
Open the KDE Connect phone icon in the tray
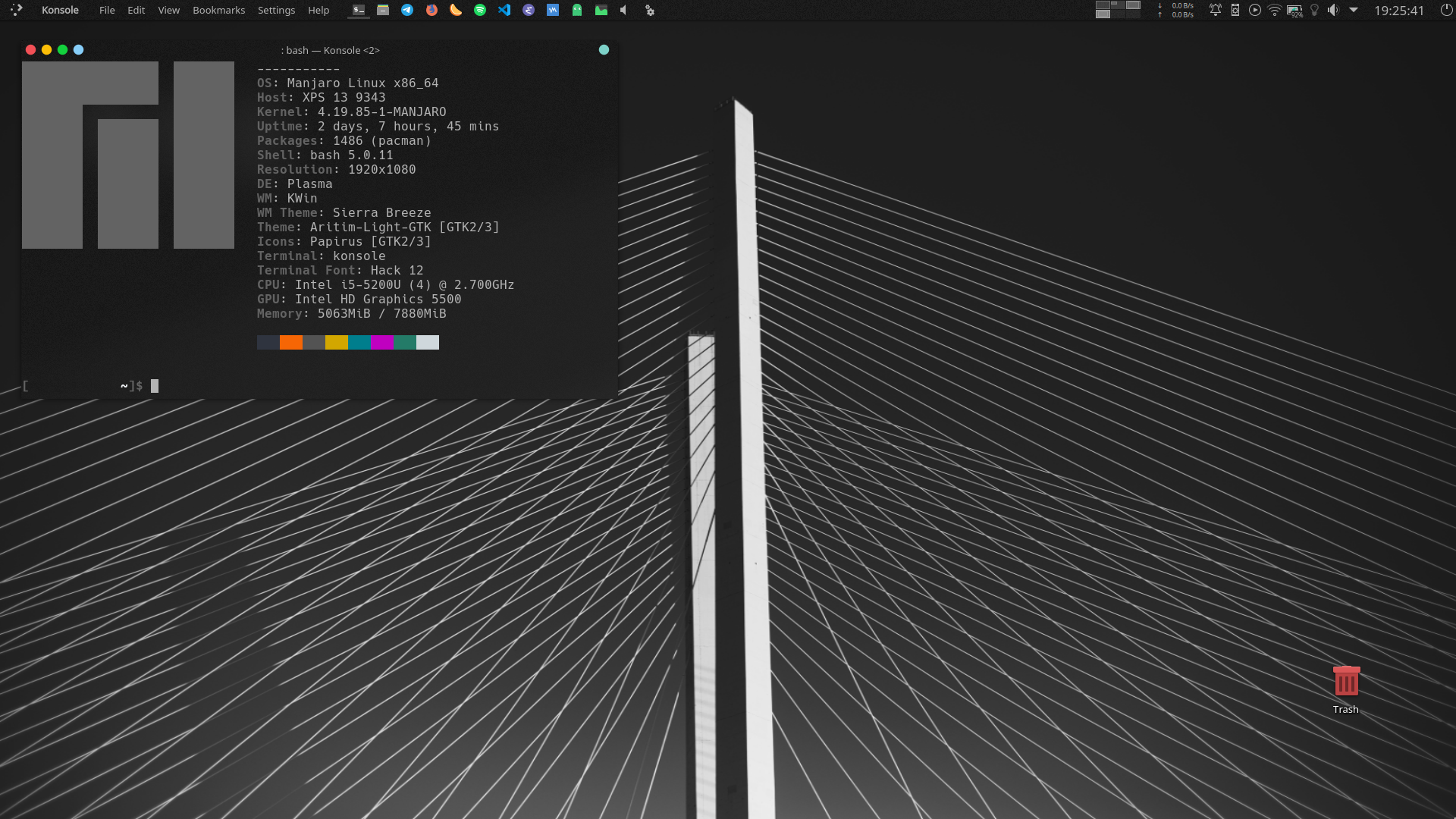1235,10
